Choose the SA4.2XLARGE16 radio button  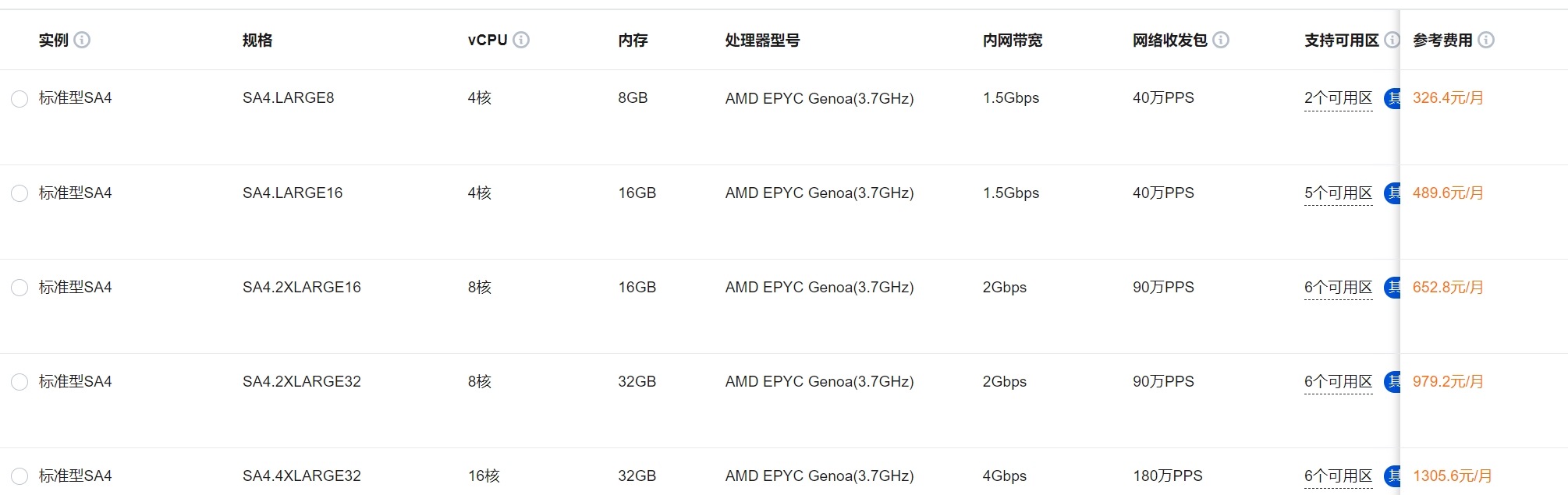(x=20, y=288)
